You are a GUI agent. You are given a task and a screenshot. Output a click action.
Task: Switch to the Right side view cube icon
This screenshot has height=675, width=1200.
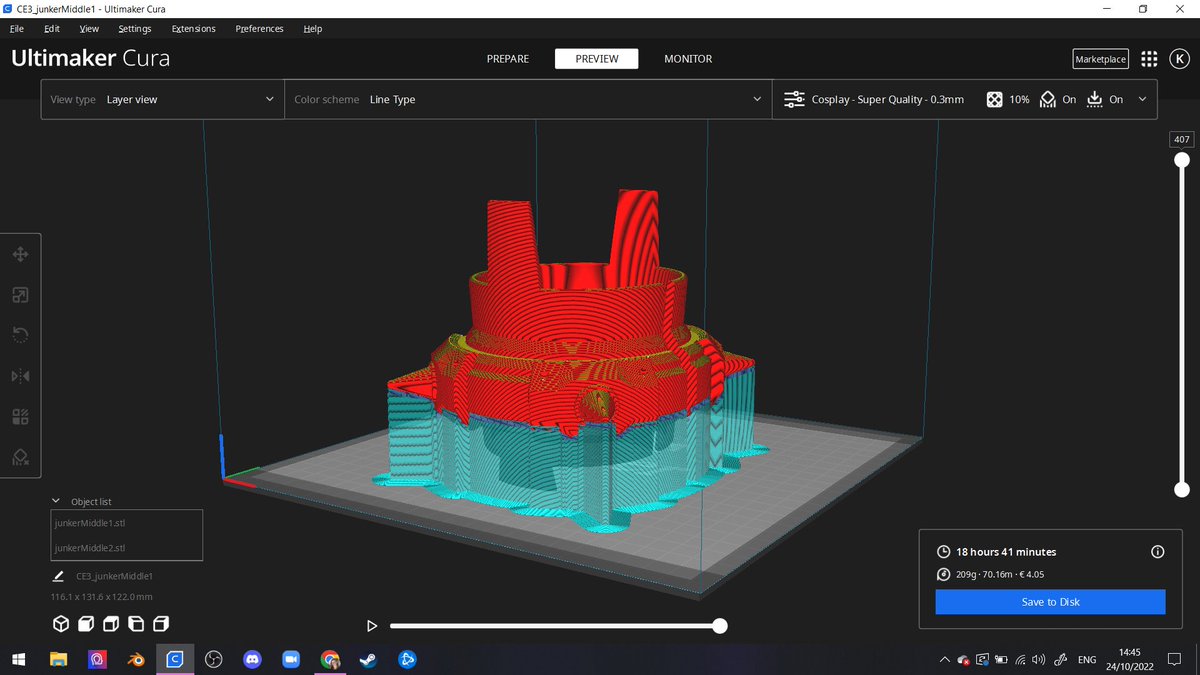tap(161, 624)
